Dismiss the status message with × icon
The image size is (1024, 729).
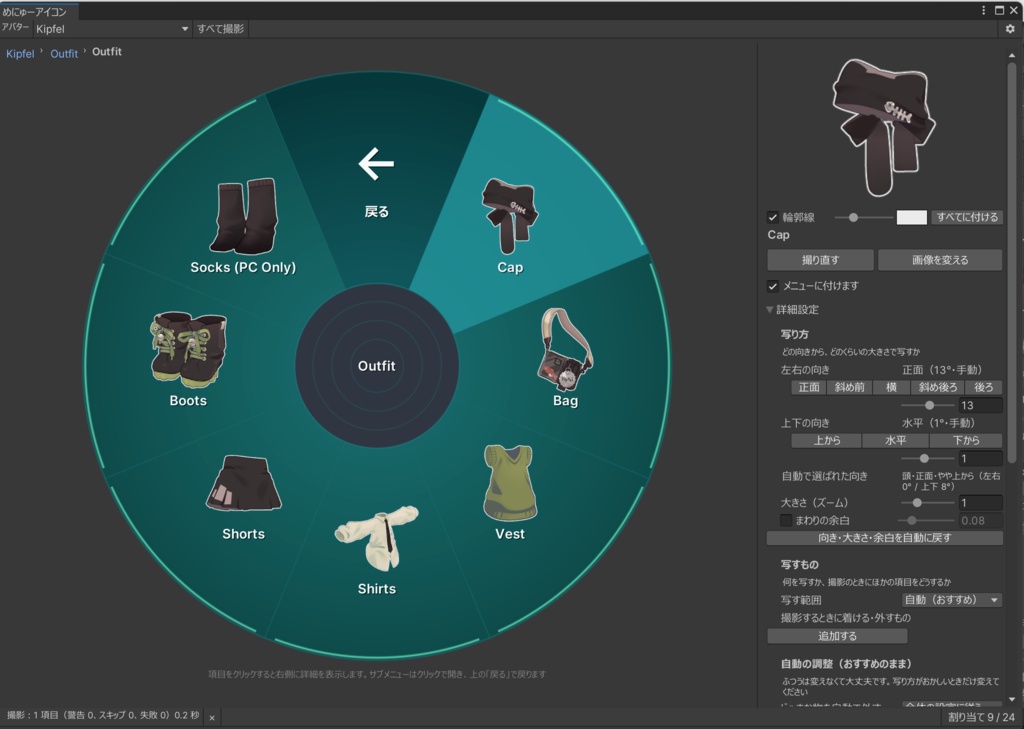[212, 717]
